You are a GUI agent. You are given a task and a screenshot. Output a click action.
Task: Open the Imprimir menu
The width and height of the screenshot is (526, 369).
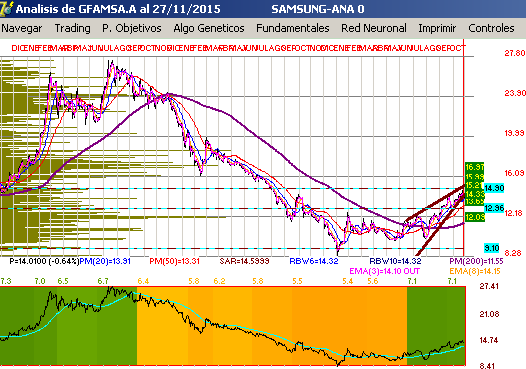[x=437, y=28]
